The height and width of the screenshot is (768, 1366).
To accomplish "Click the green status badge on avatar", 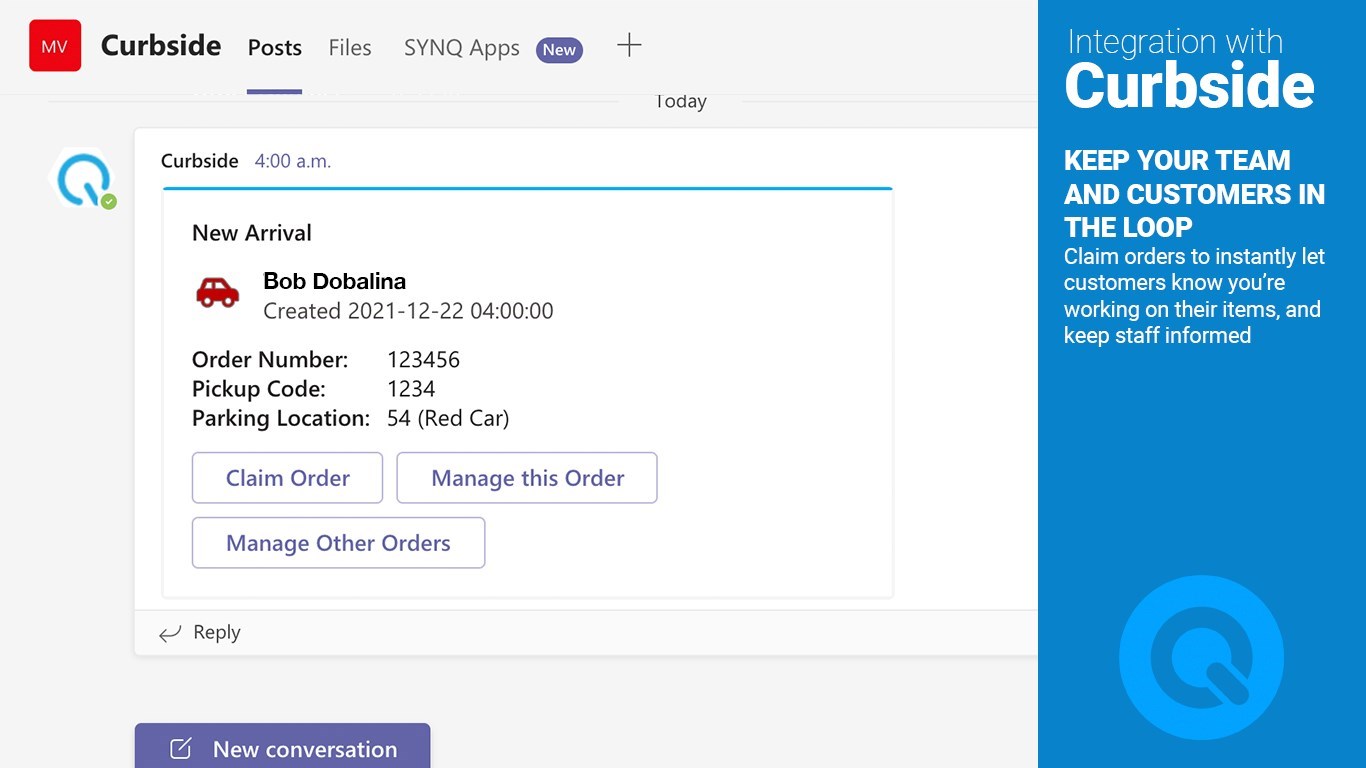I will (109, 202).
